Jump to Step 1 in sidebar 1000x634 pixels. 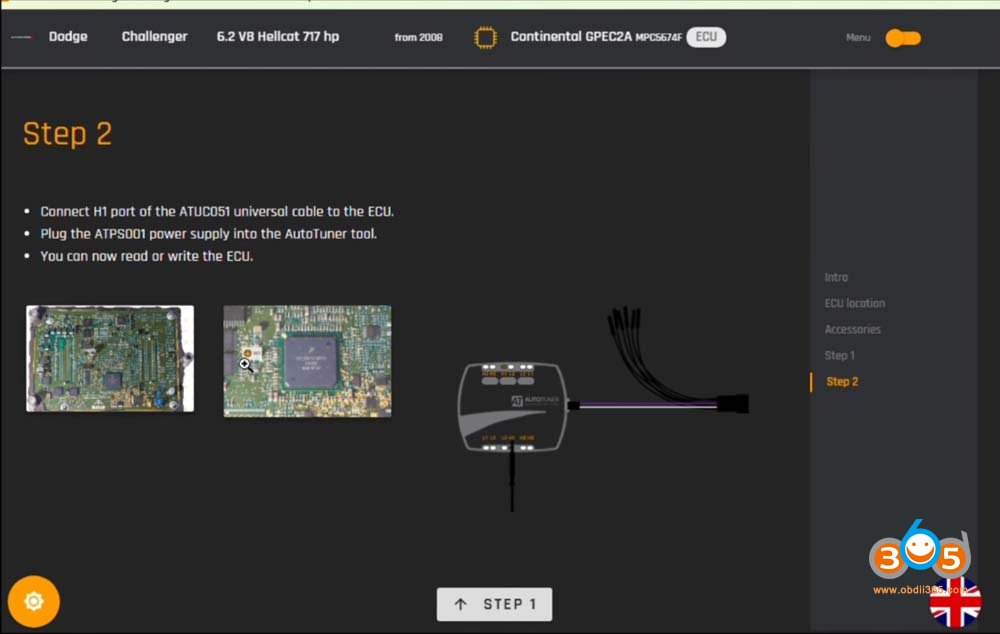(839, 356)
